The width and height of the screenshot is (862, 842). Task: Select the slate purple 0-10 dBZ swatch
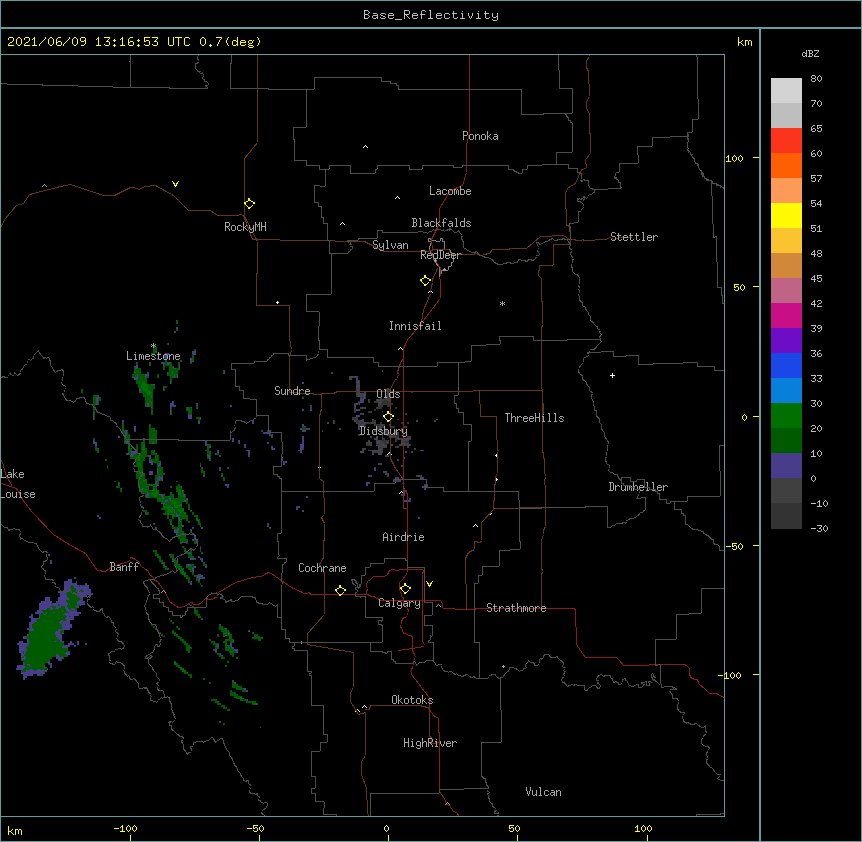click(786, 466)
